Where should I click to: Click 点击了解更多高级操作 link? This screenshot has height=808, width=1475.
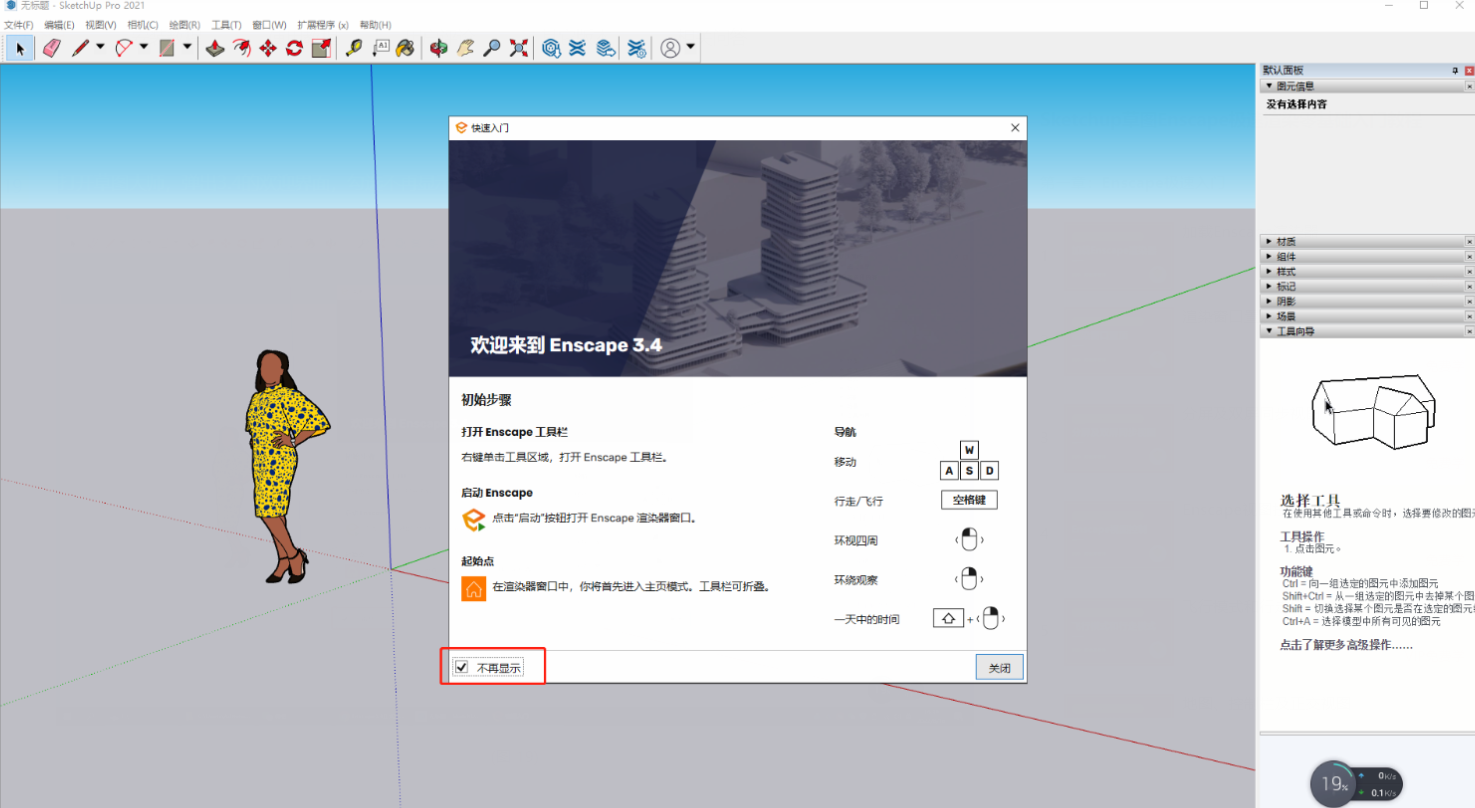tap(1346, 645)
